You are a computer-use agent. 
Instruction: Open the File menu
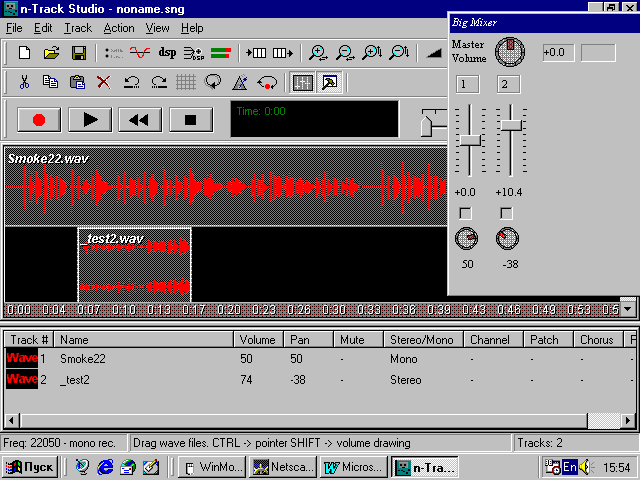14,28
